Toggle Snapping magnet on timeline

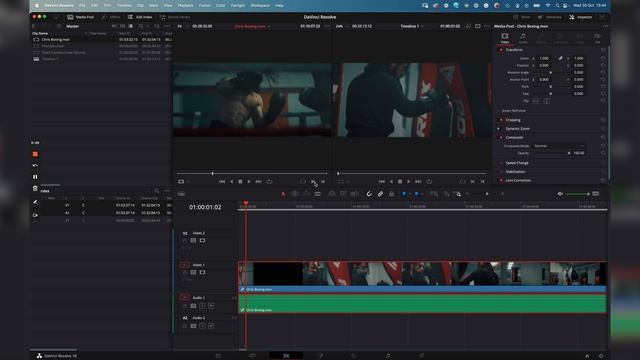click(369, 194)
